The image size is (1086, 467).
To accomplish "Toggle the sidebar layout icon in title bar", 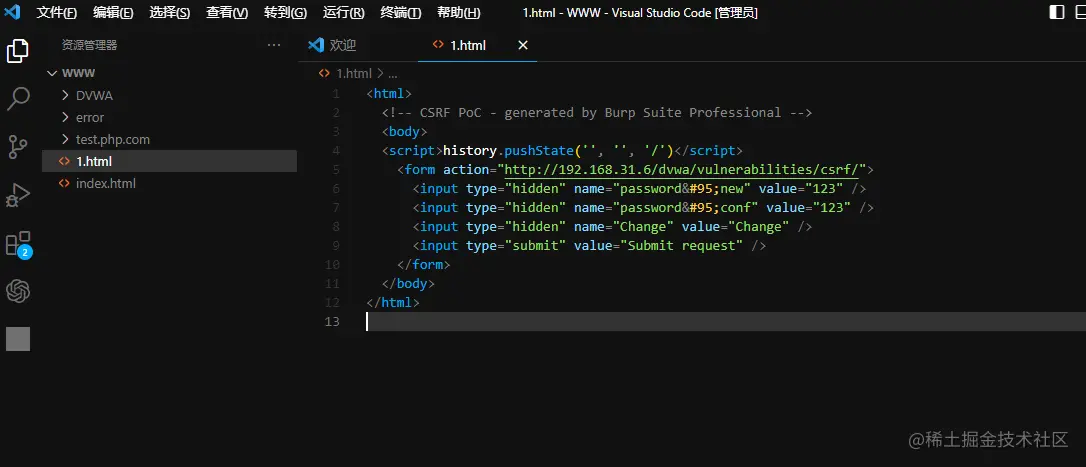I will coord(1057,12).
